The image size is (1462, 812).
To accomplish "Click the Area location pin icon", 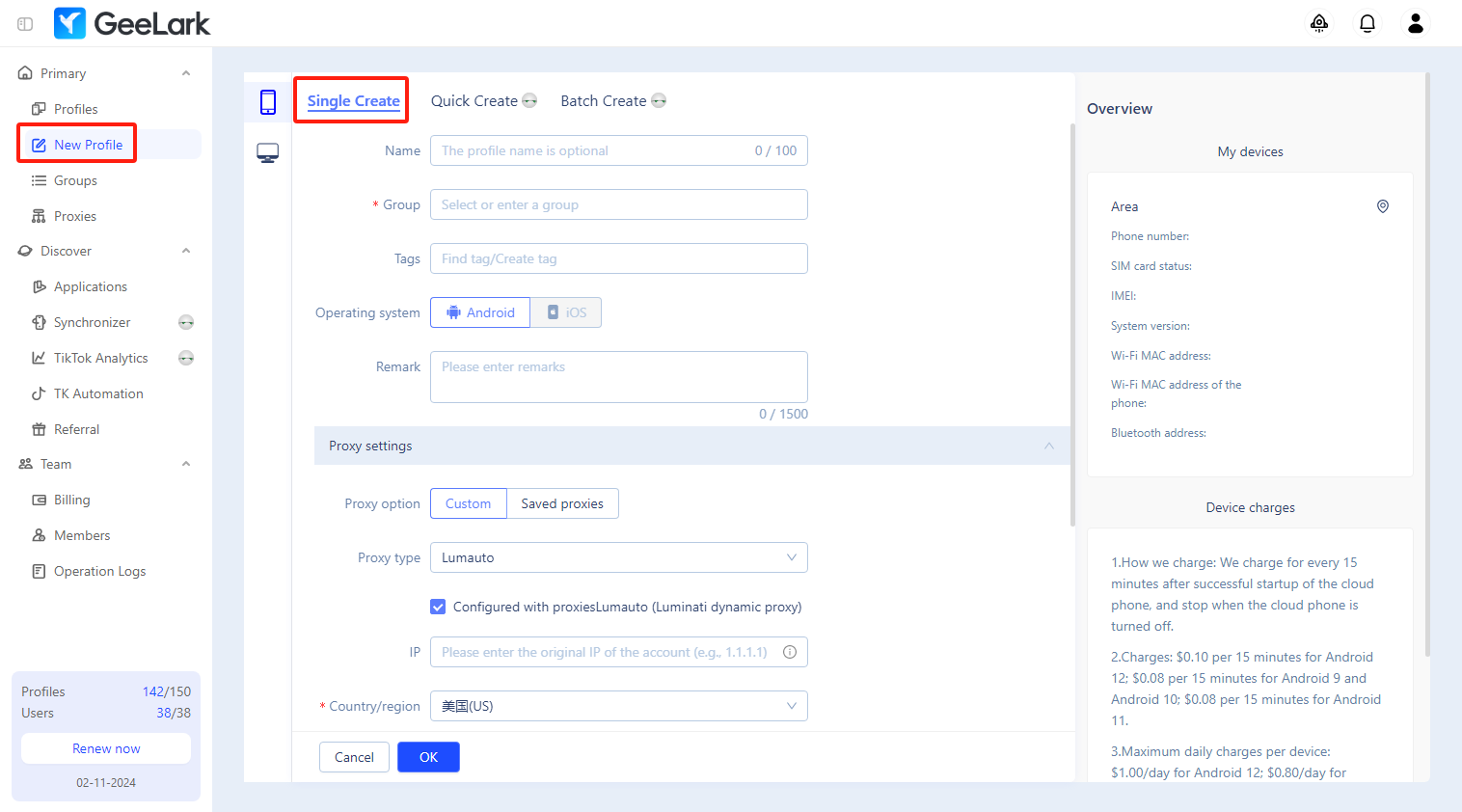I will click(1382, 206).
